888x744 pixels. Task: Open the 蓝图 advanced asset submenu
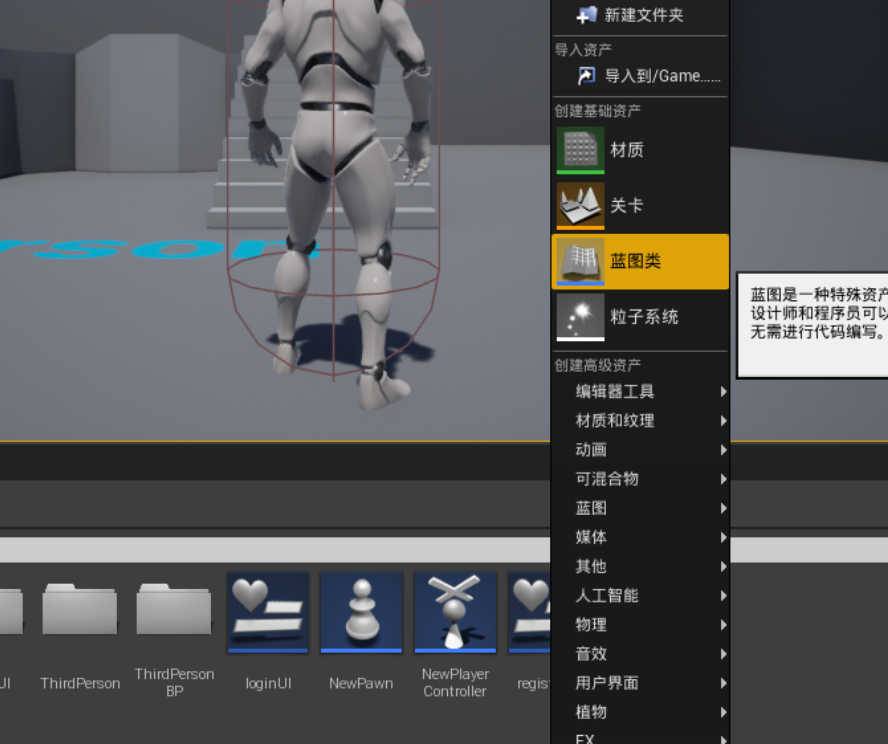click(591, 508)
